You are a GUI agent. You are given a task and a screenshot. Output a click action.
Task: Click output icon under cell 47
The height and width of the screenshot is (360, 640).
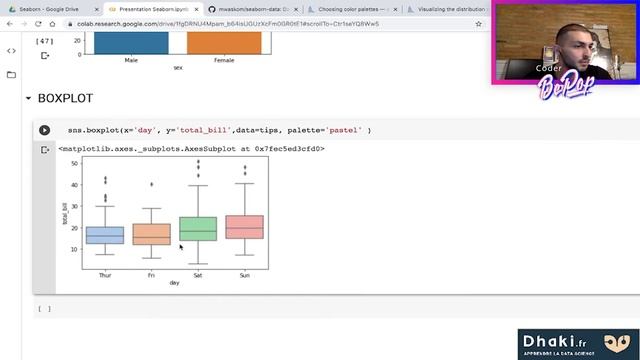[45, 56]
